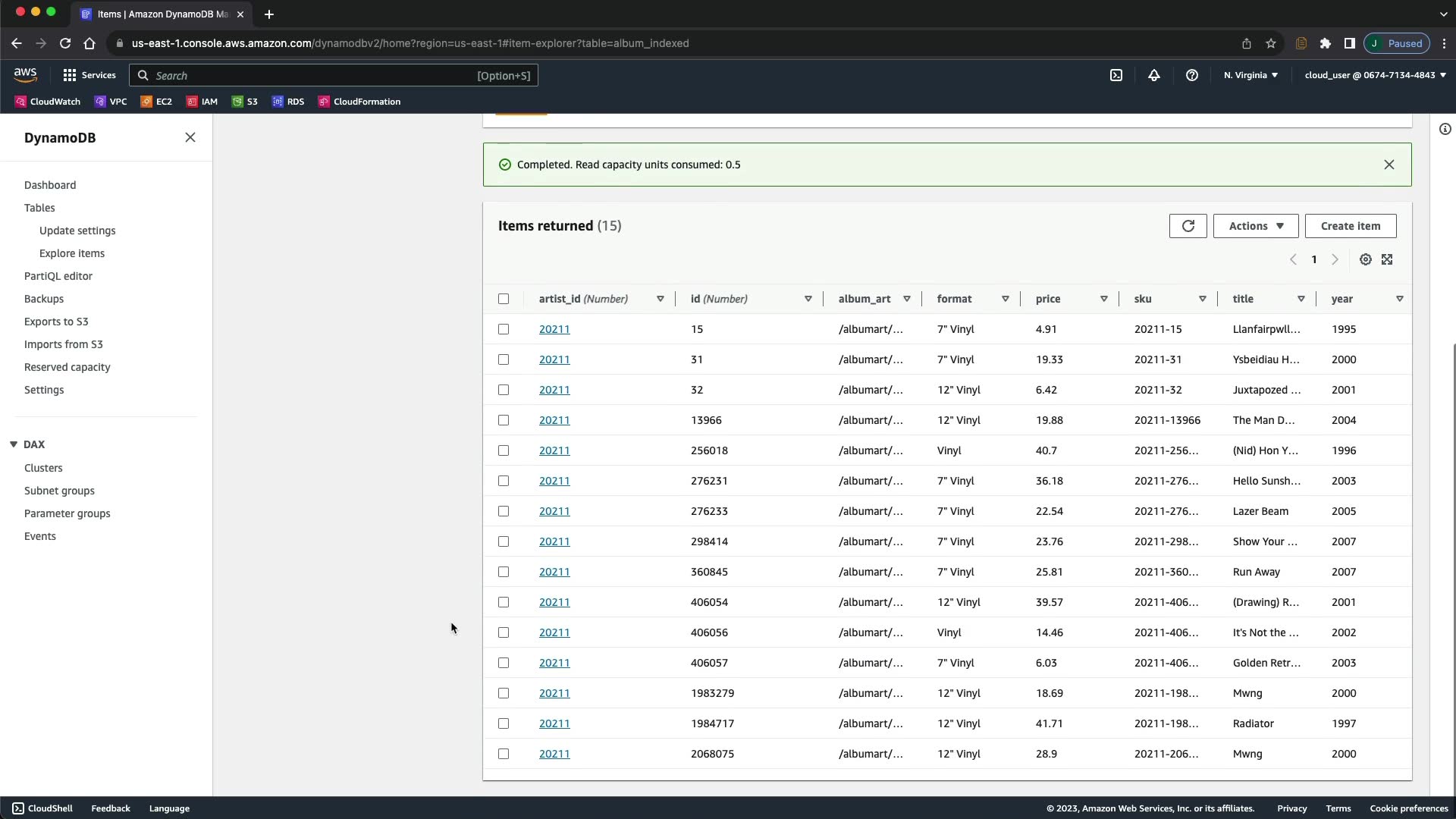Expand table to full screen view

1387,259
